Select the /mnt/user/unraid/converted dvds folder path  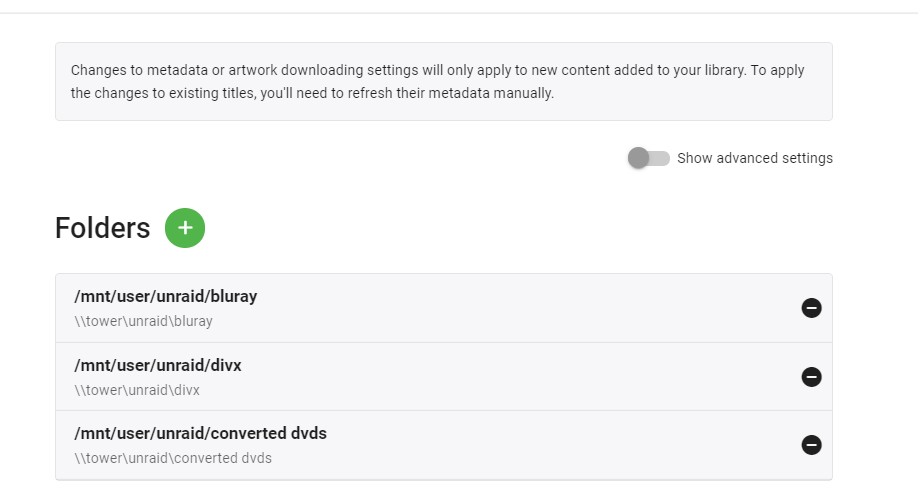click(x=200, y=434)
